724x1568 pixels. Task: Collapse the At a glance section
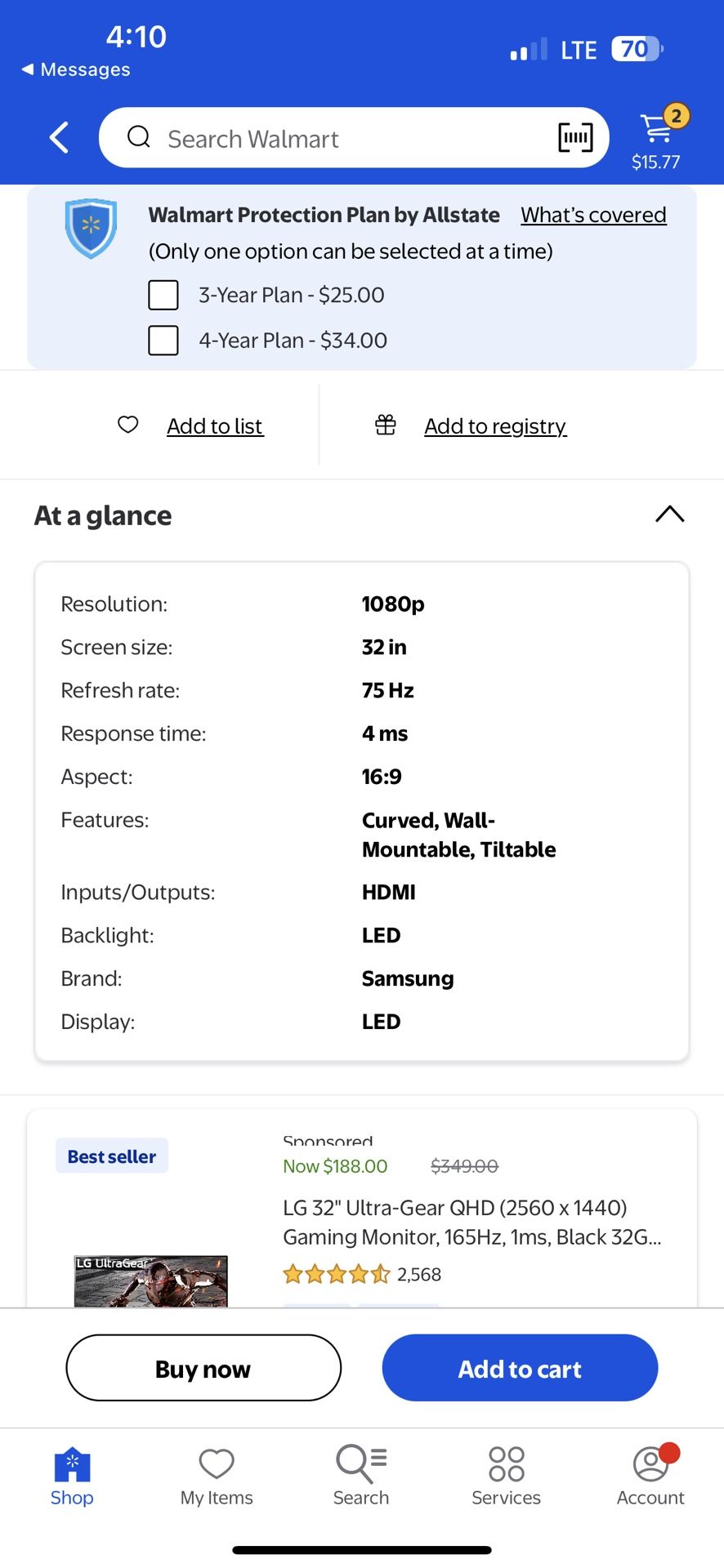click(669, 514)
